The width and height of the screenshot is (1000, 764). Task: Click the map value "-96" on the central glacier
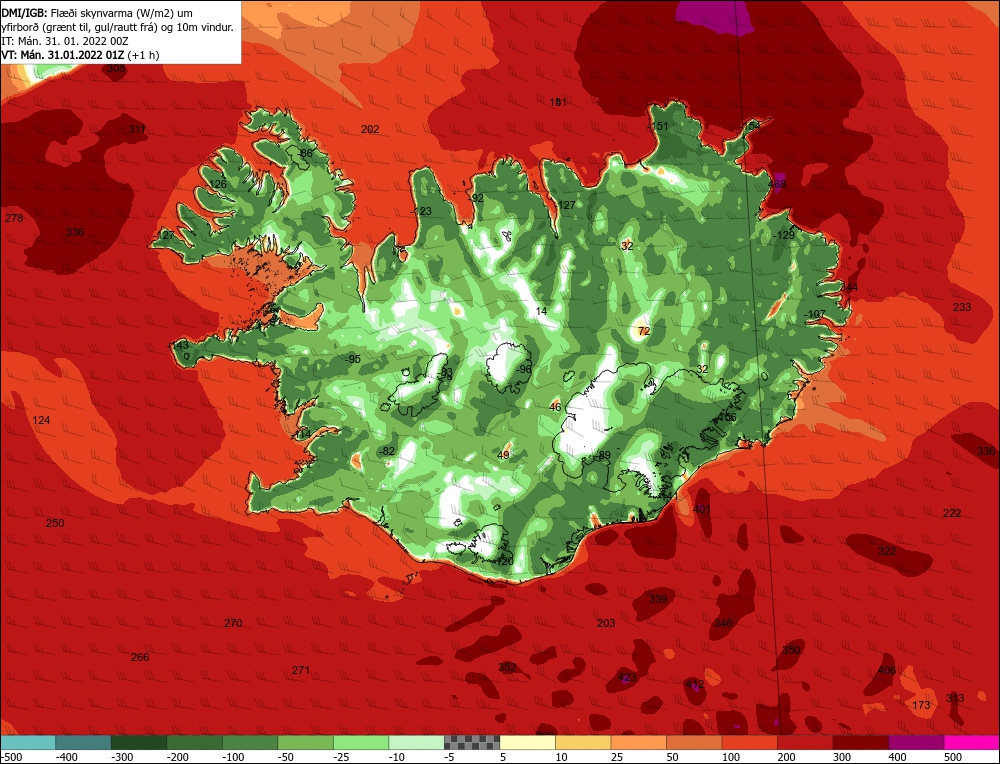(524, 369)
